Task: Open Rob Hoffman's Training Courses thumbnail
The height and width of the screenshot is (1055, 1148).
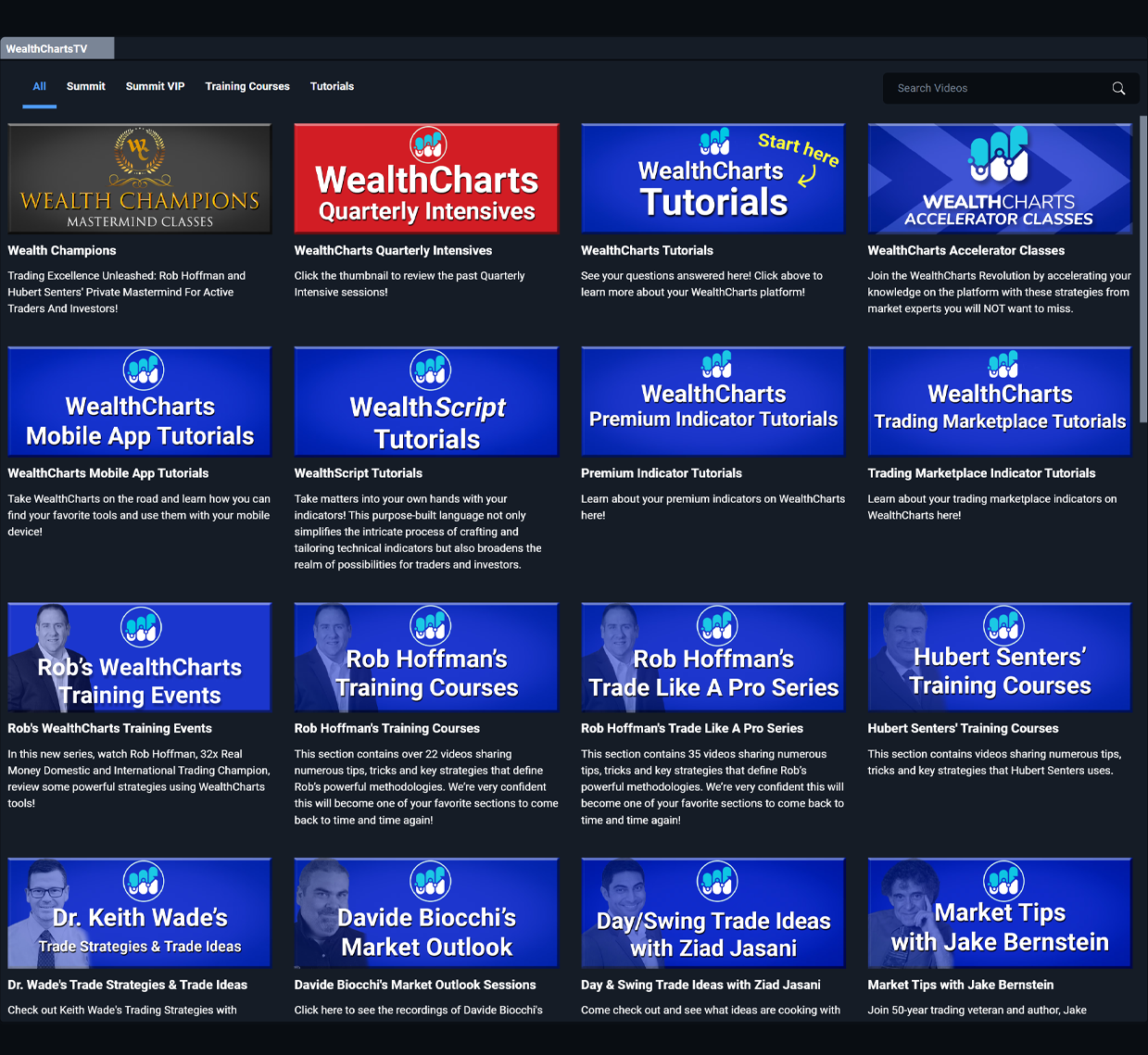Action: coord(426,657)
